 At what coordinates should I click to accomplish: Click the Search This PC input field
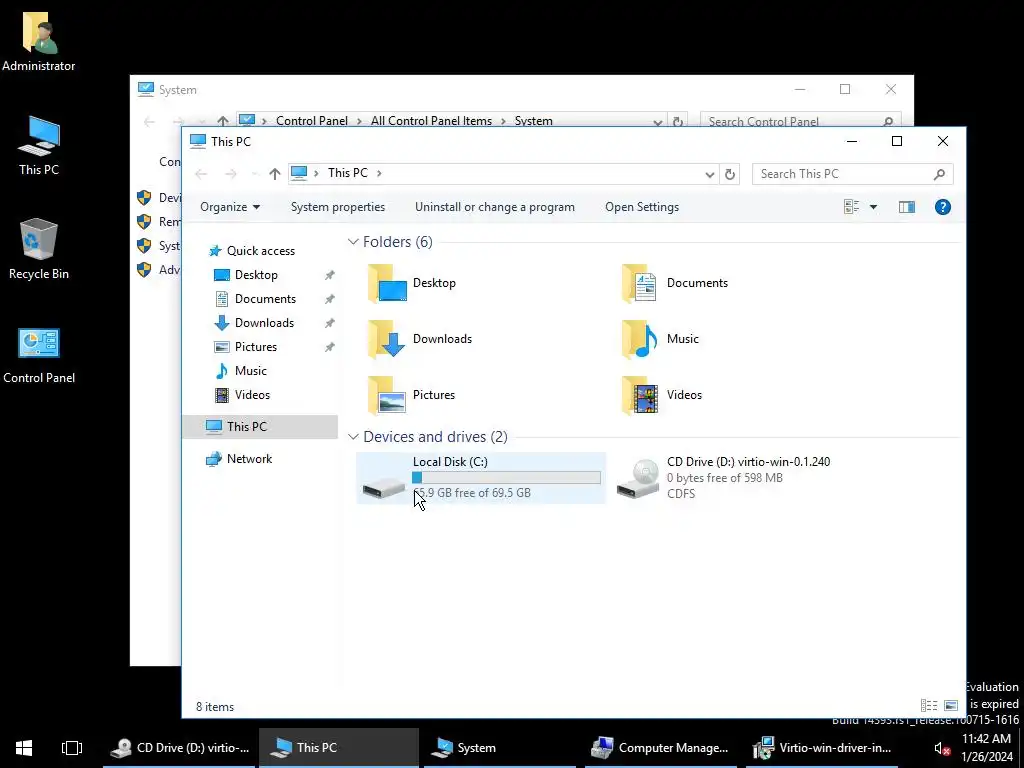click(843, 174)
